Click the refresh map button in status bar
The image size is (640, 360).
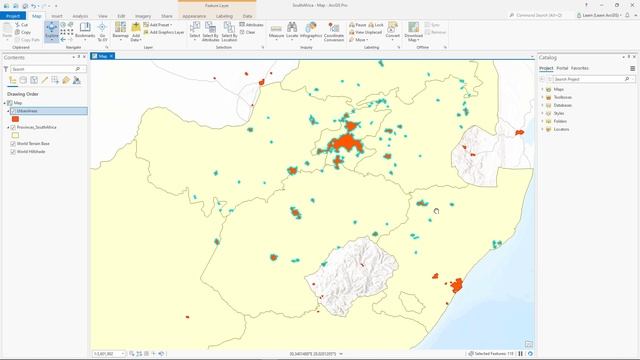(530, 353)
